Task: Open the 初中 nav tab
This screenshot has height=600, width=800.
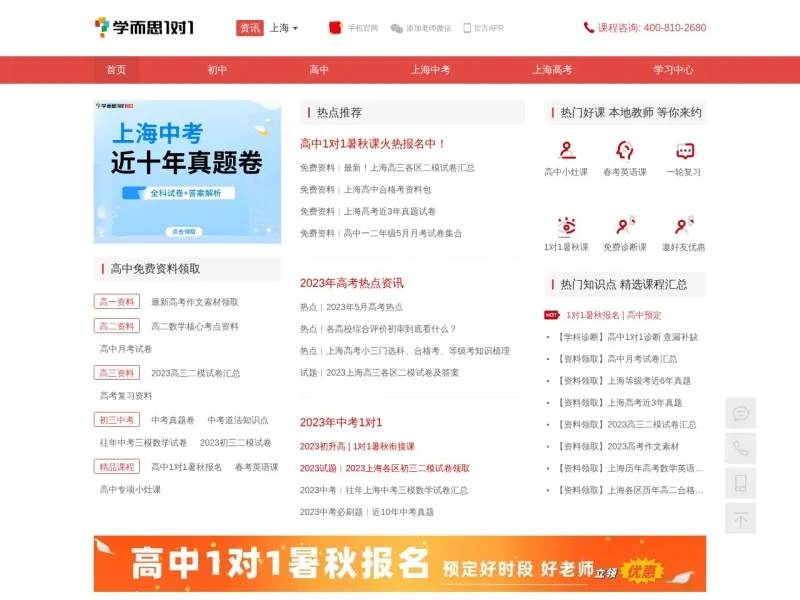Action: click(217, 70)
